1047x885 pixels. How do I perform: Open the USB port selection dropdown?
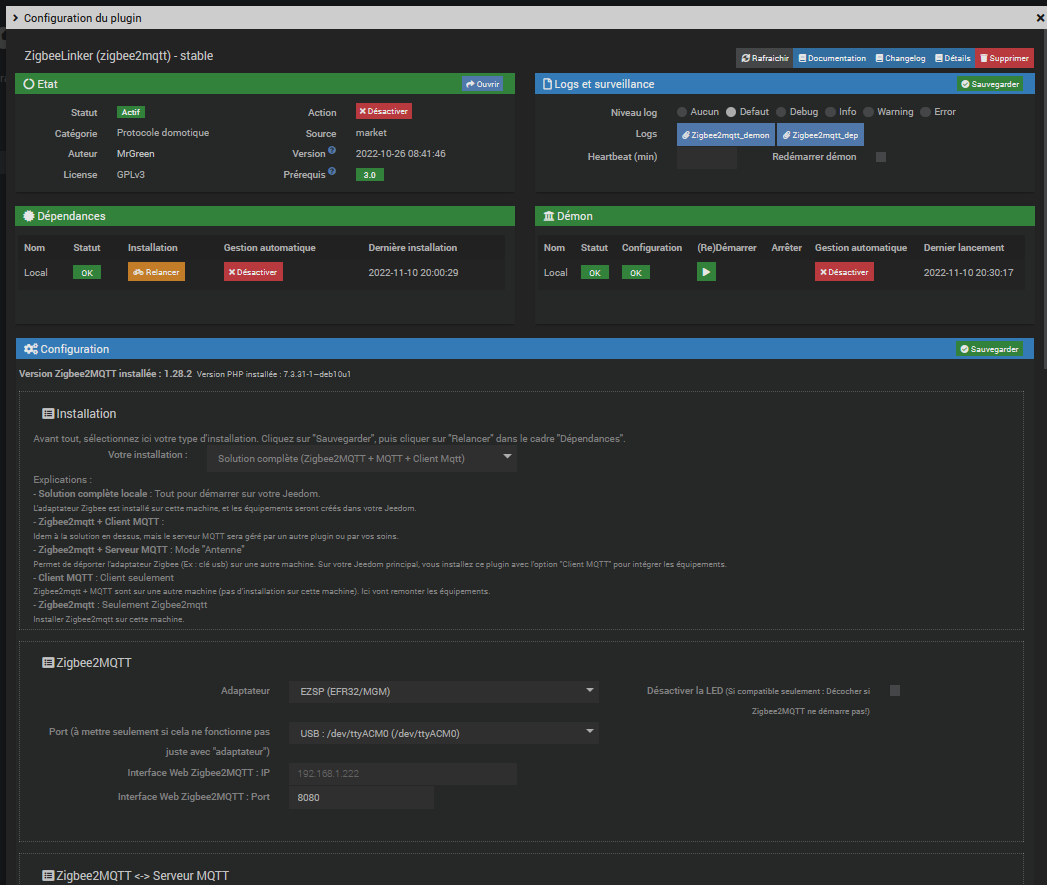tap(443, 733)
